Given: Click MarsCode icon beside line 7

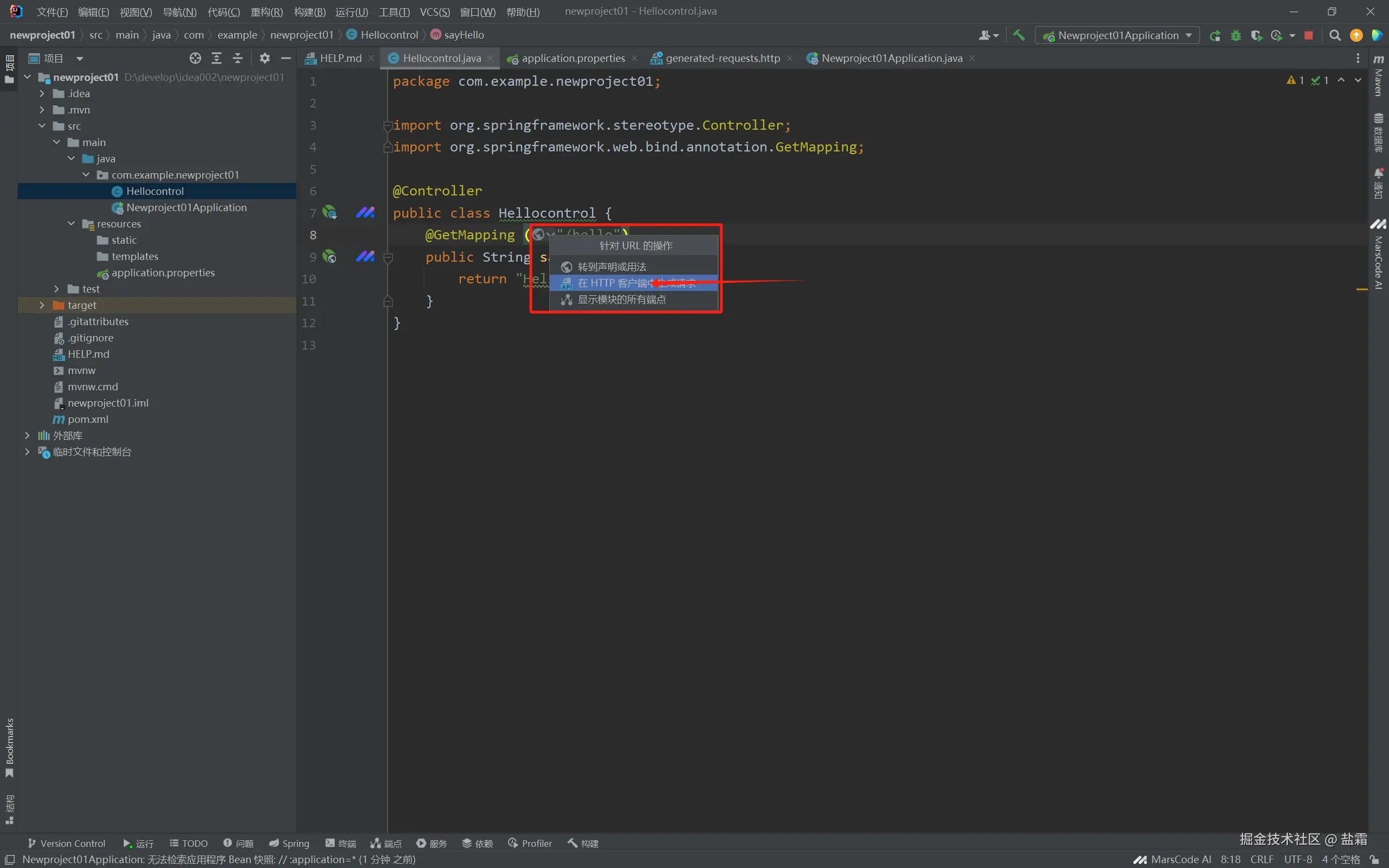Looking at the screenshot, I should point(365,213).
